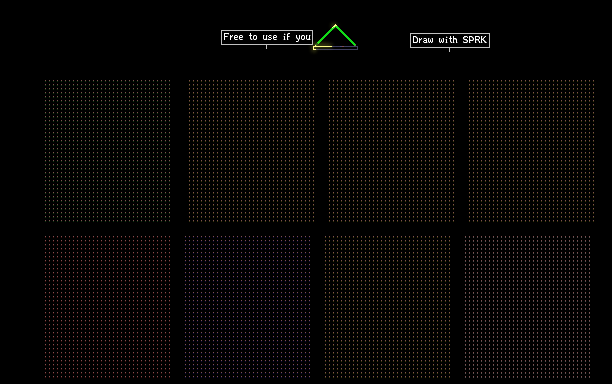Click the 'Free to use if you' sign

click(x=267, y=37)
